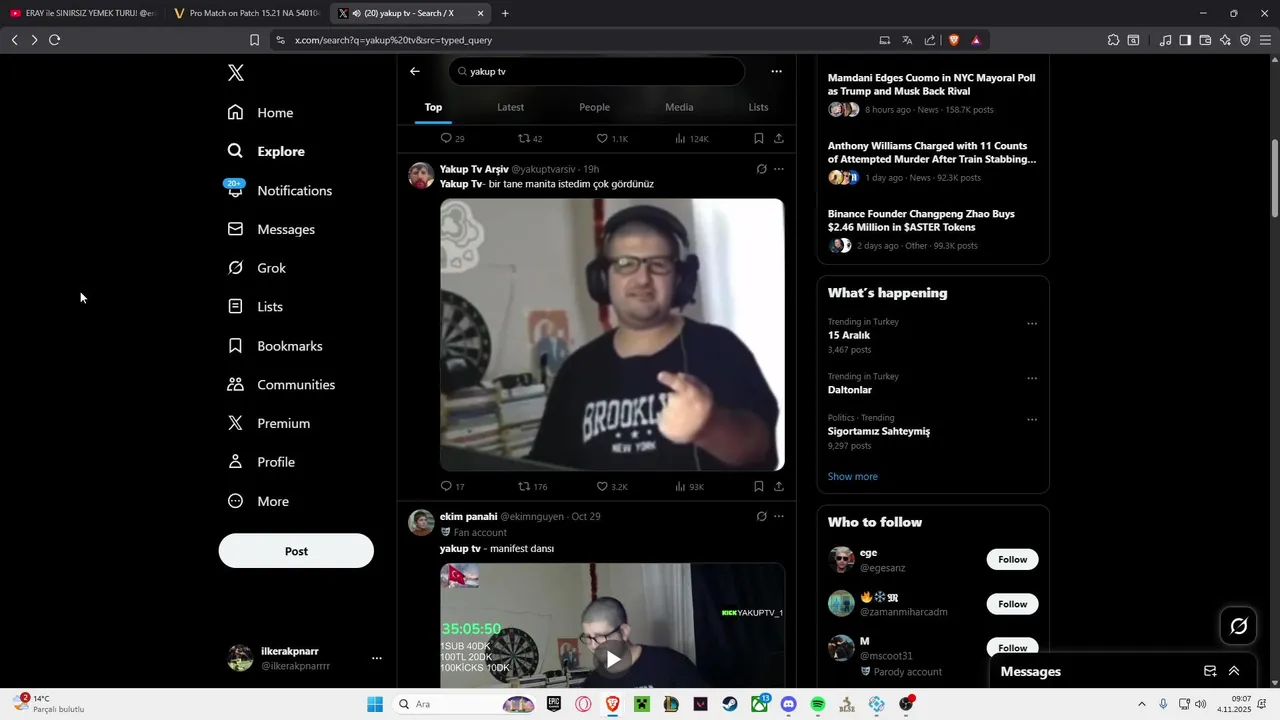Share the Yakup Tv Arşiv post

779,487
